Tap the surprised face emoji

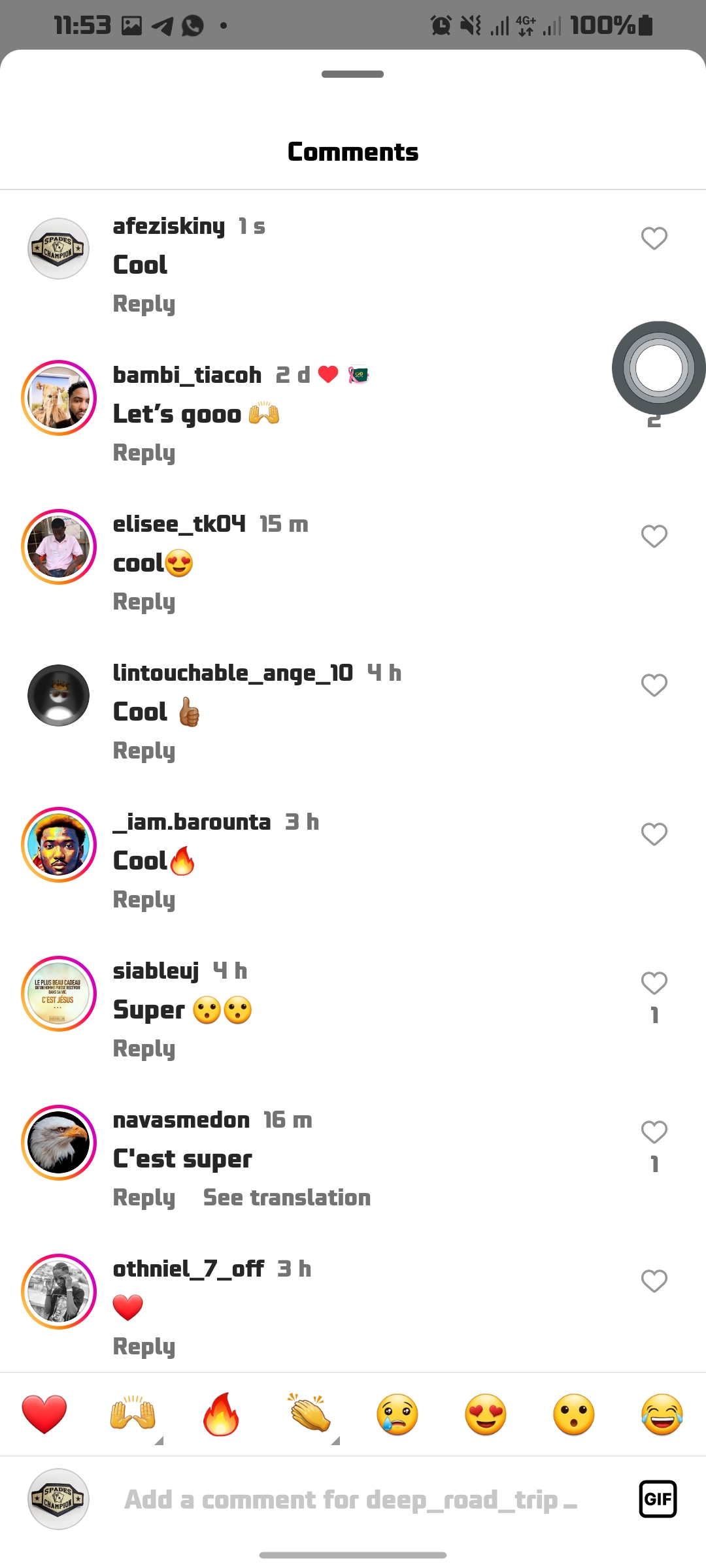[x=574, y=1414]
